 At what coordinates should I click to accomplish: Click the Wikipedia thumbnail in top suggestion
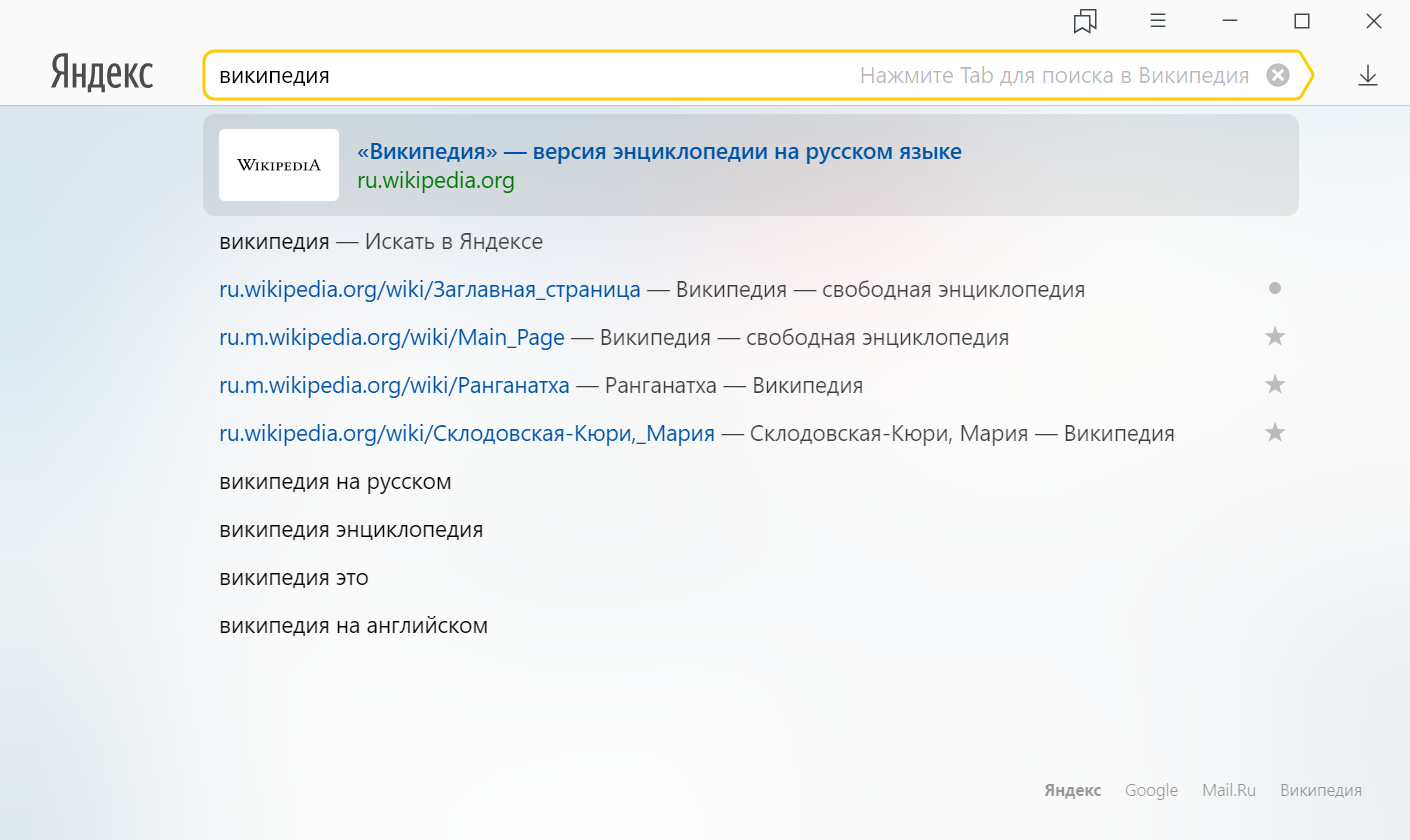tap(279, 165)
